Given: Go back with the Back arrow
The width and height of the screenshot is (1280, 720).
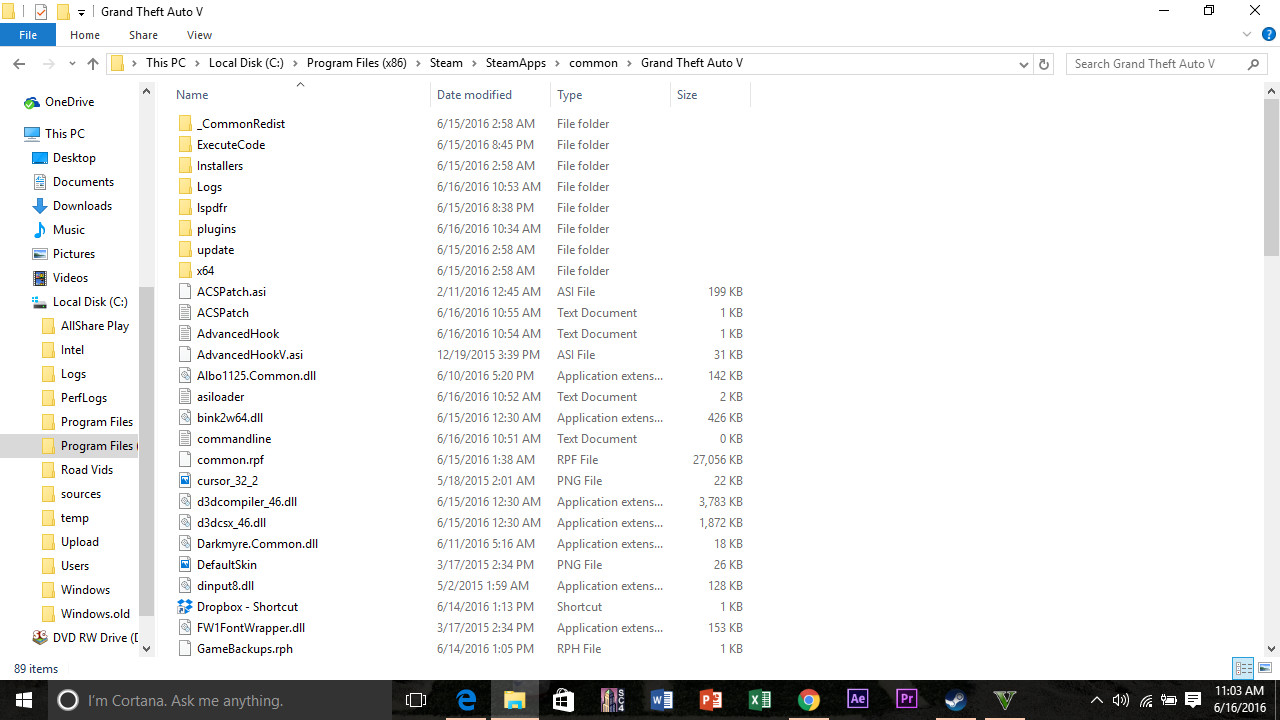Looking at the screenshot, I should pyautogui.click(x=19, y=63).
